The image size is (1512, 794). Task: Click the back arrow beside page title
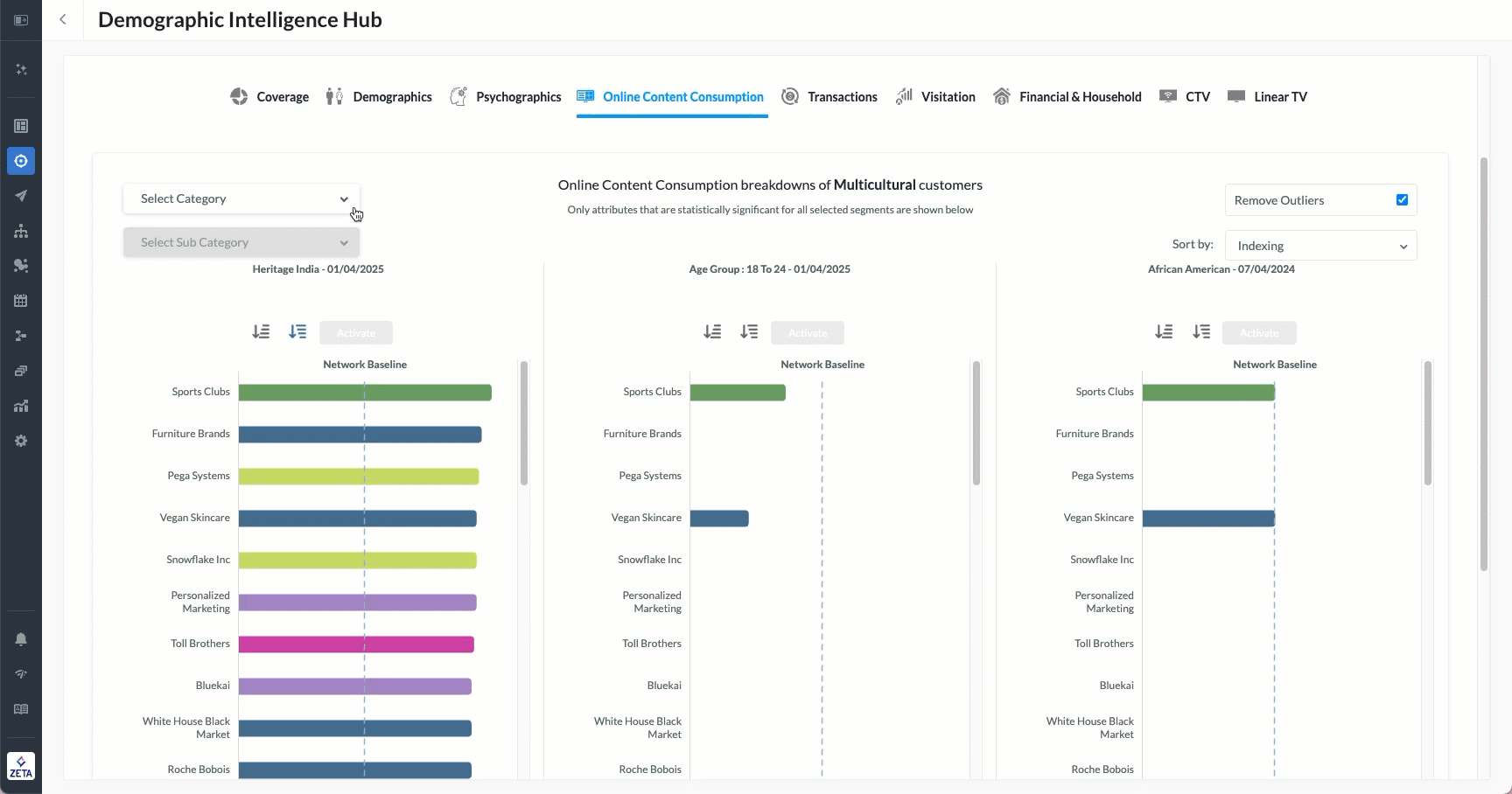click(x=63, y=19)
